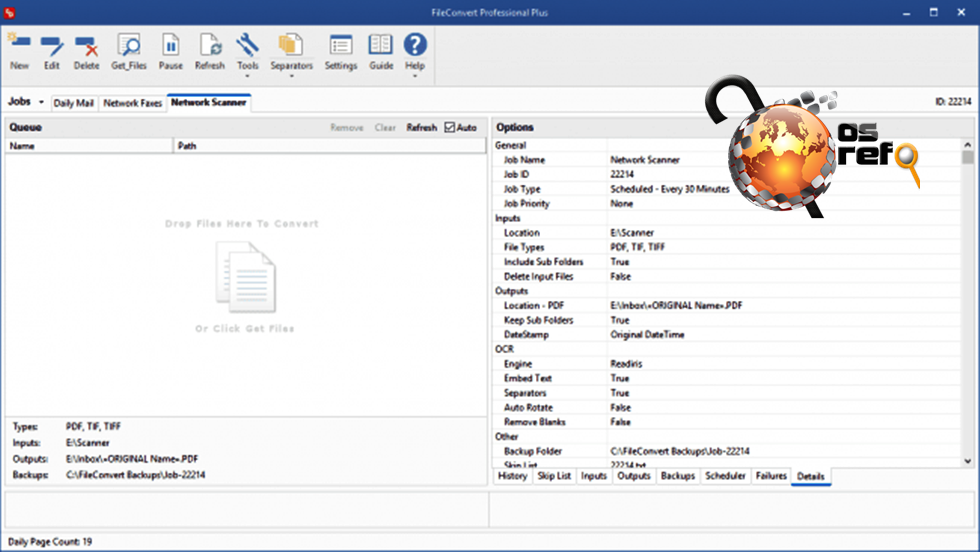The width and height of the screenshot is (980, 552).
Task: Click the Daily Page Count status text
Action: 50,541
